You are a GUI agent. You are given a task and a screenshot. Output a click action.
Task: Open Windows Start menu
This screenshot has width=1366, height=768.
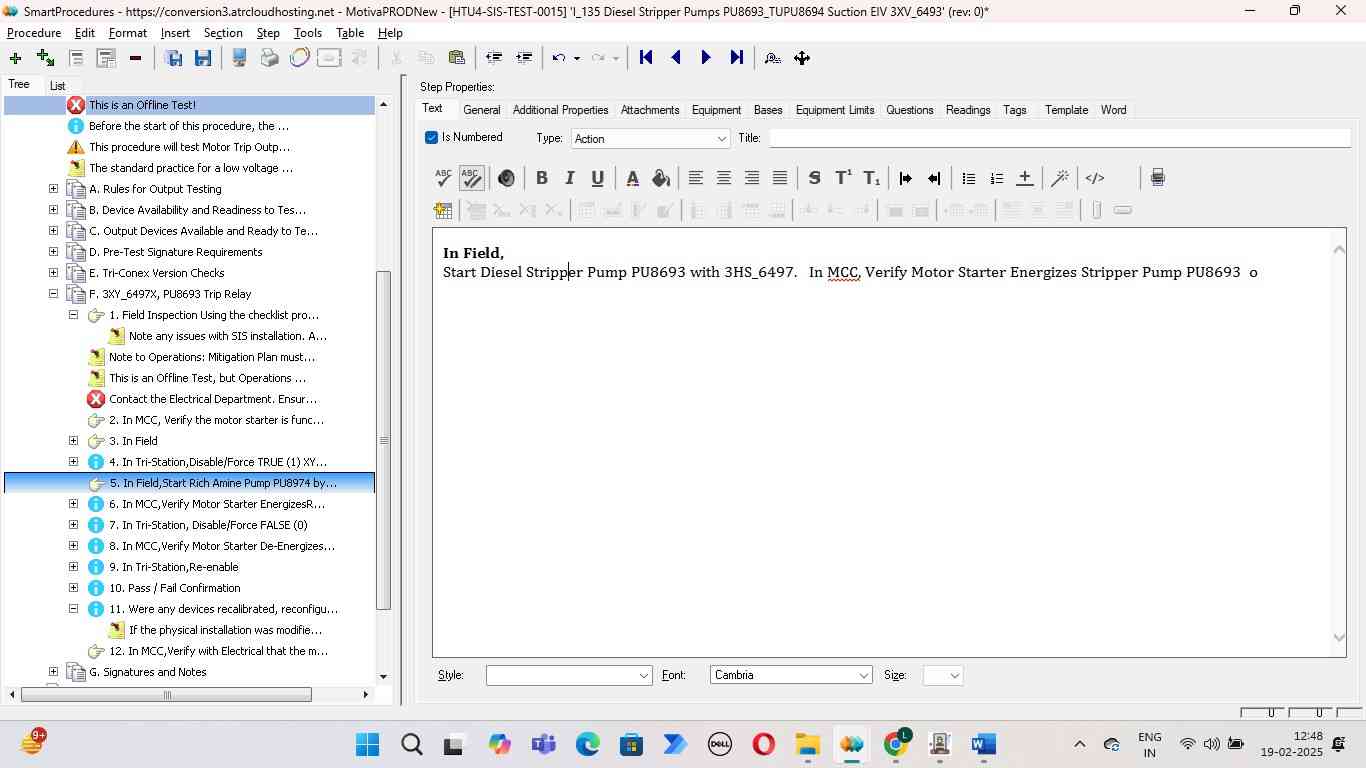pyautogui.click(x=367, y=745)
